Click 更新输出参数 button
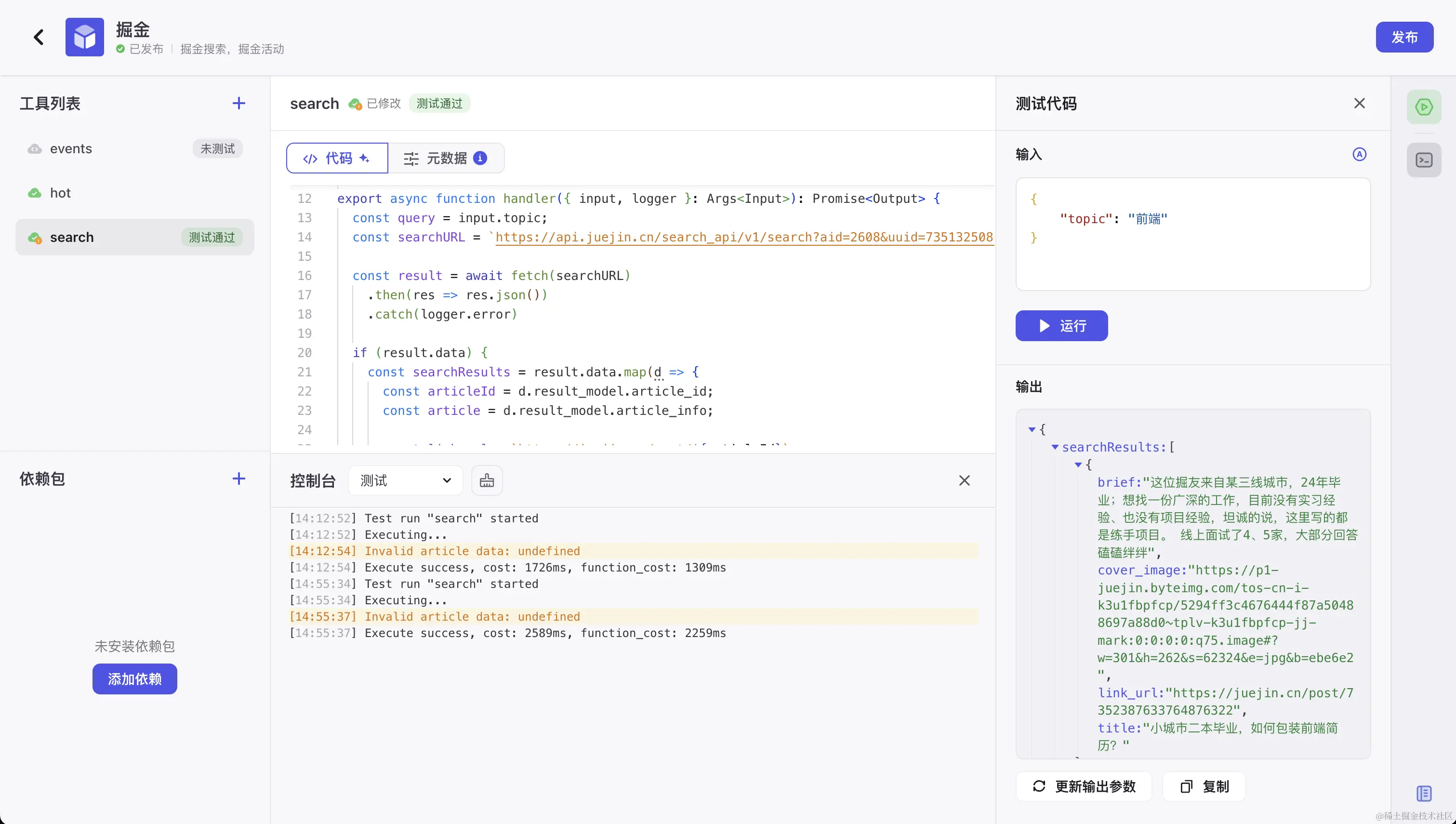1456x824 pixels. [1084, 786]
